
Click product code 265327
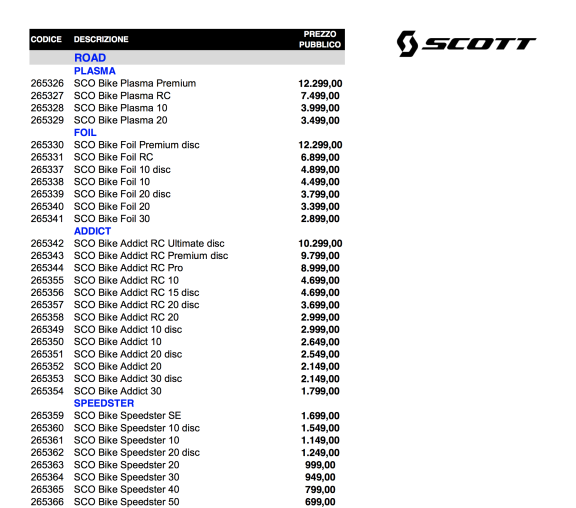(x=47, y=96)
